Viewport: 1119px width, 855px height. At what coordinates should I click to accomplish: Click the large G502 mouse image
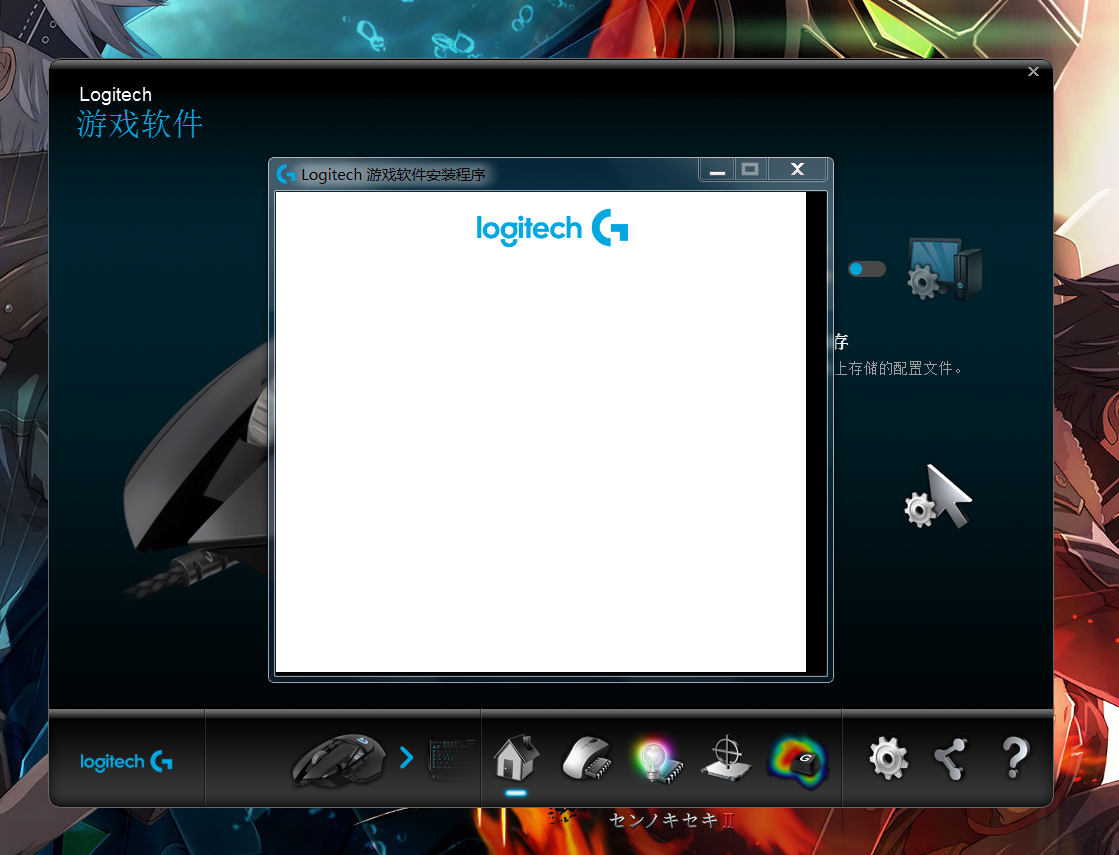point(198,471)
